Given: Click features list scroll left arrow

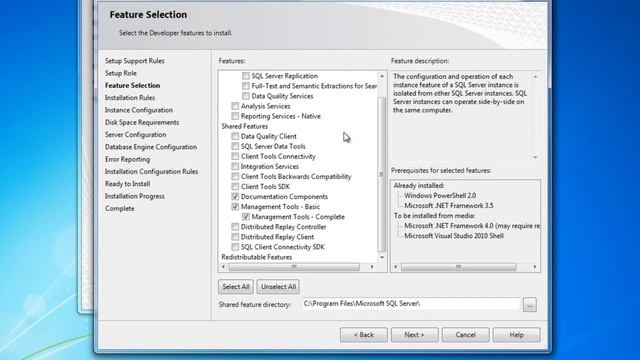Looking at the screenshot, I should pos(223,267).
